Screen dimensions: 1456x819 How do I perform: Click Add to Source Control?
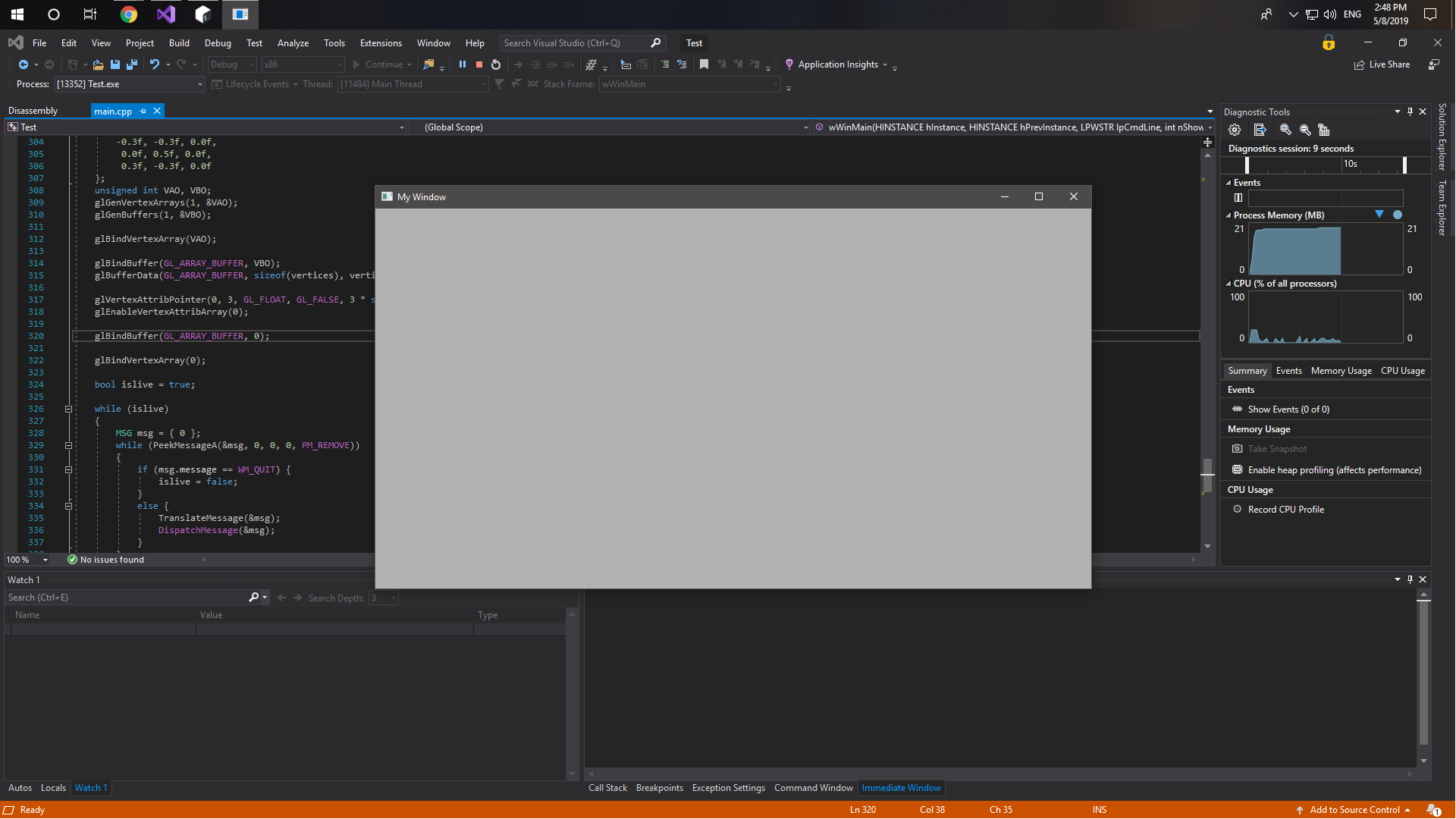(x=1354, y=810)
